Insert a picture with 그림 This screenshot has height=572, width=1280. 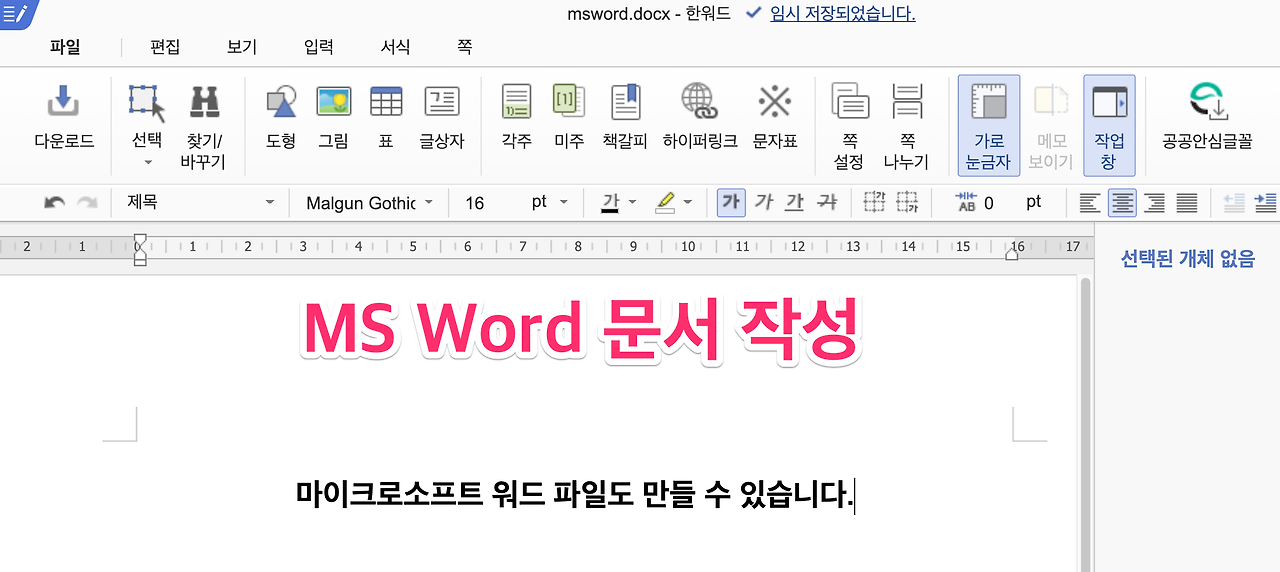click(333, 117)
